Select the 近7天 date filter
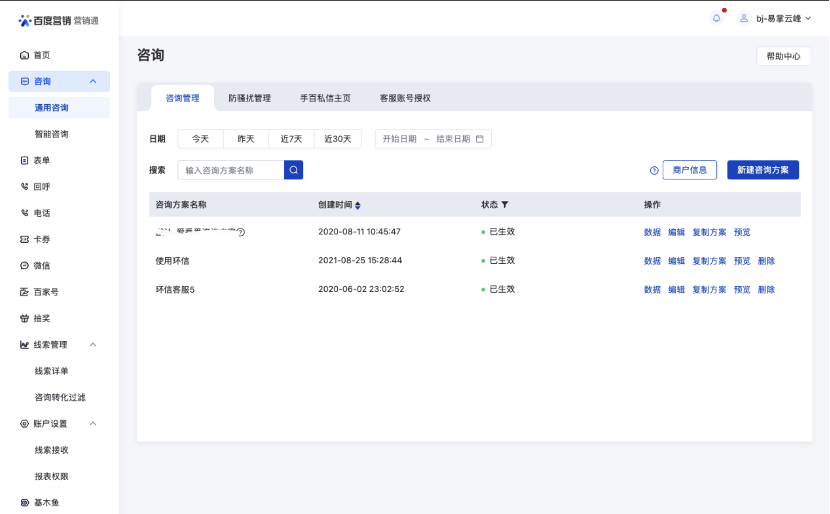 pos(291,139)
